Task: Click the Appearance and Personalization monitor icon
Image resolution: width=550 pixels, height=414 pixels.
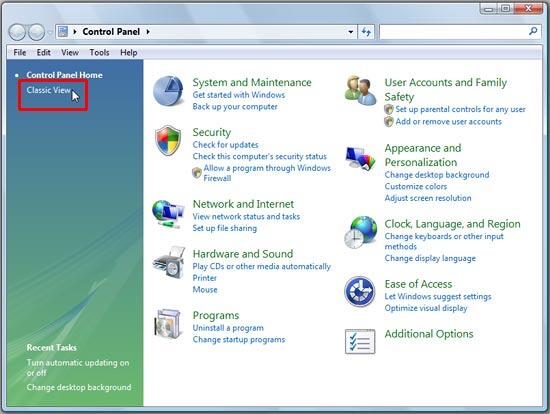Action: coord(360,159)
